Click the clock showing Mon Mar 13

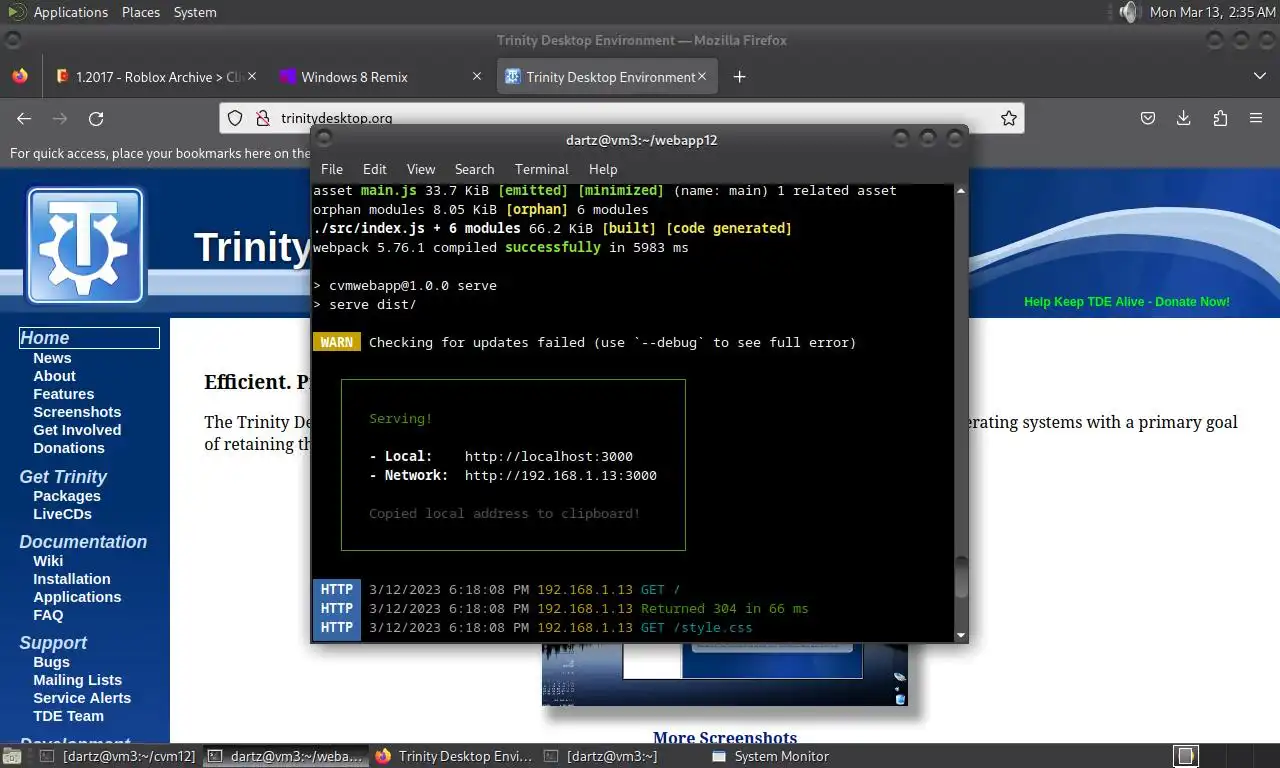(x=1212, y=12)
